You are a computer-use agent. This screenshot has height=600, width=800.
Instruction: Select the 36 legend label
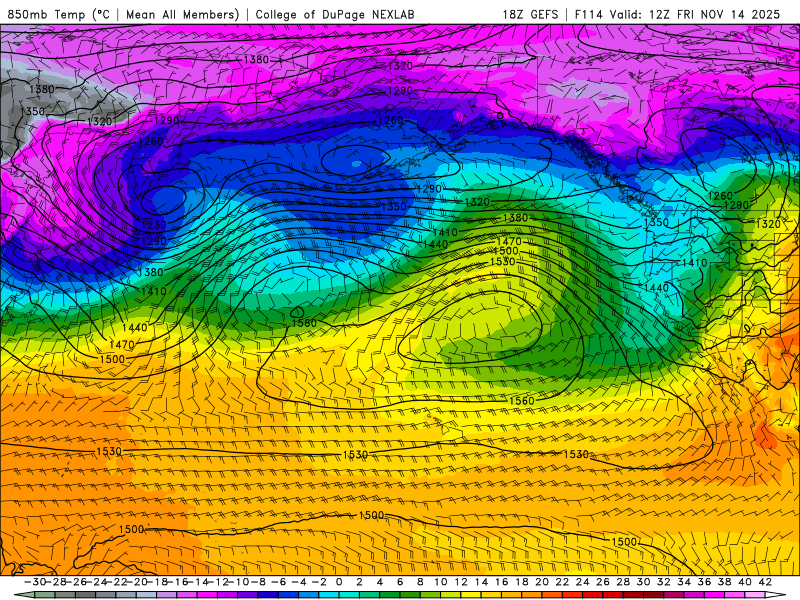(705, 582)
